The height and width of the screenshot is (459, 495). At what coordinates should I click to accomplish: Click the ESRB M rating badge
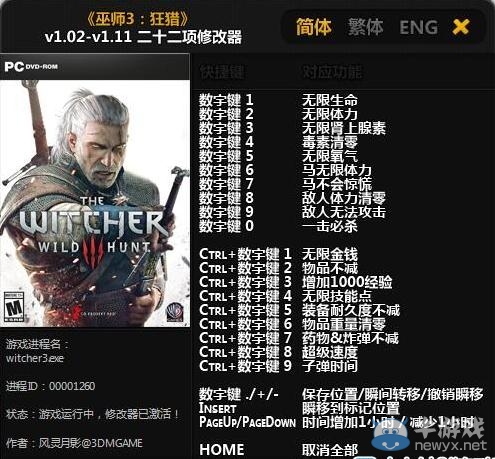(x=14, y=307)
